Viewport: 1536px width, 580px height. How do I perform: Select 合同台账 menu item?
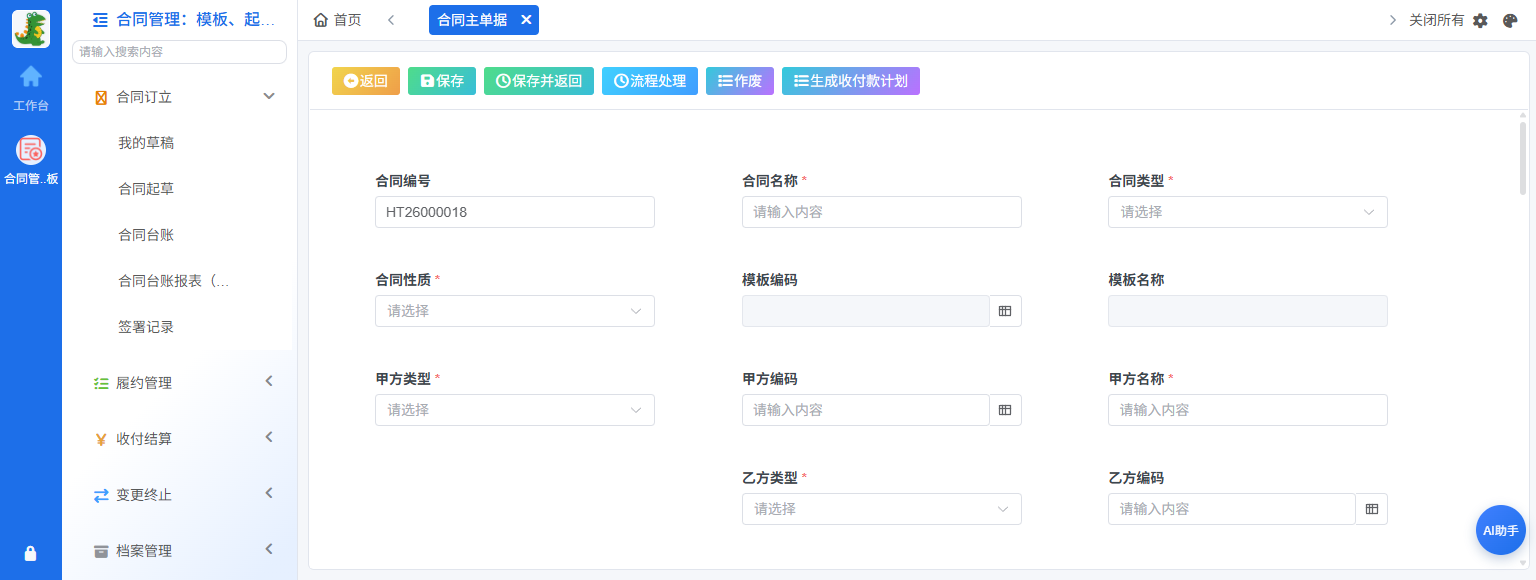pyautogui.click(x=146, y=235)
